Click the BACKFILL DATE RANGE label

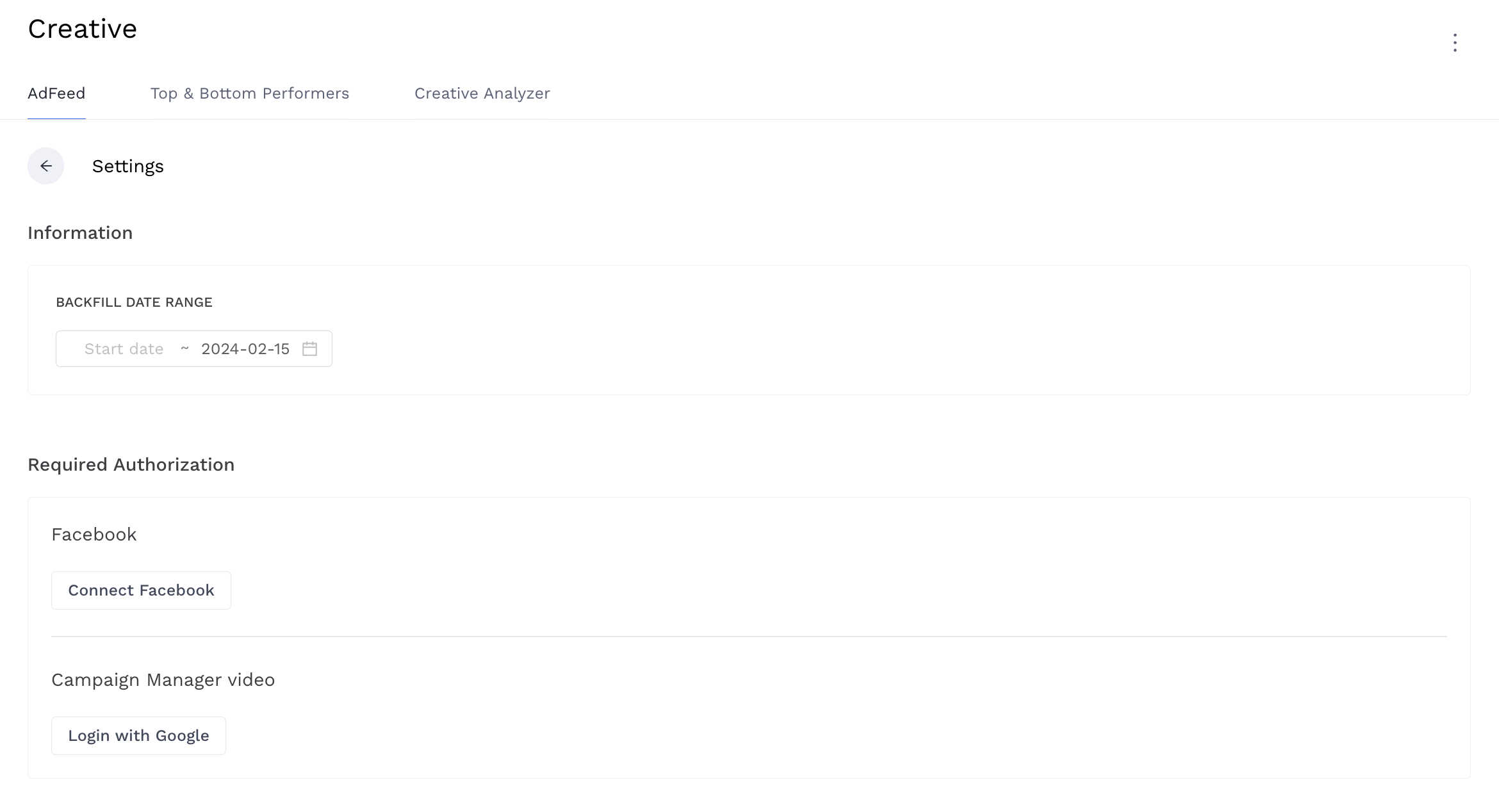[134, 302]
